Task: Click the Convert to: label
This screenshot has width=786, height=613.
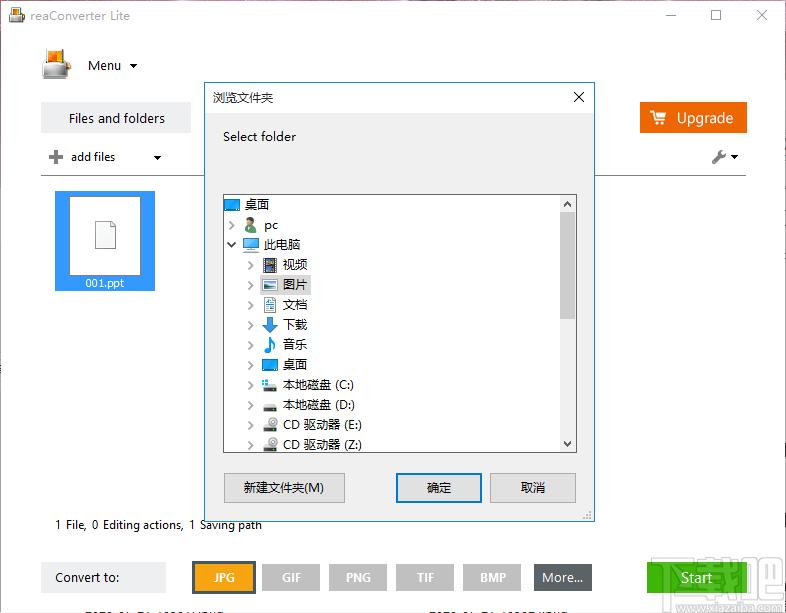Action: pyautogui.click(x=87, y=577)
